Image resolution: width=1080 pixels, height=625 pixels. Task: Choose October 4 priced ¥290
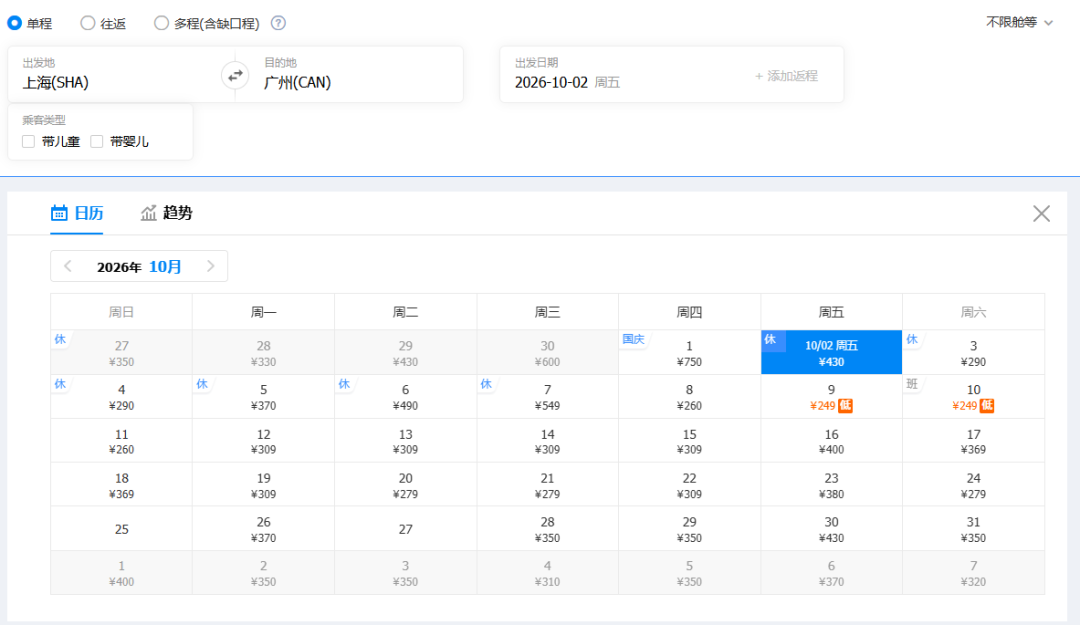pos(122,397)
